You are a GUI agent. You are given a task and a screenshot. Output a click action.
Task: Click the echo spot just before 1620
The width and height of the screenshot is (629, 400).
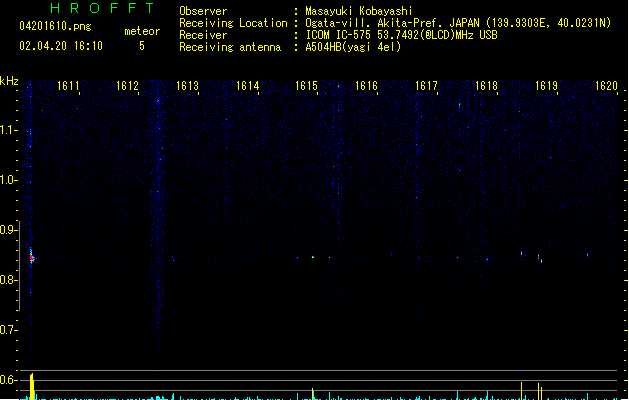[587, 254]
